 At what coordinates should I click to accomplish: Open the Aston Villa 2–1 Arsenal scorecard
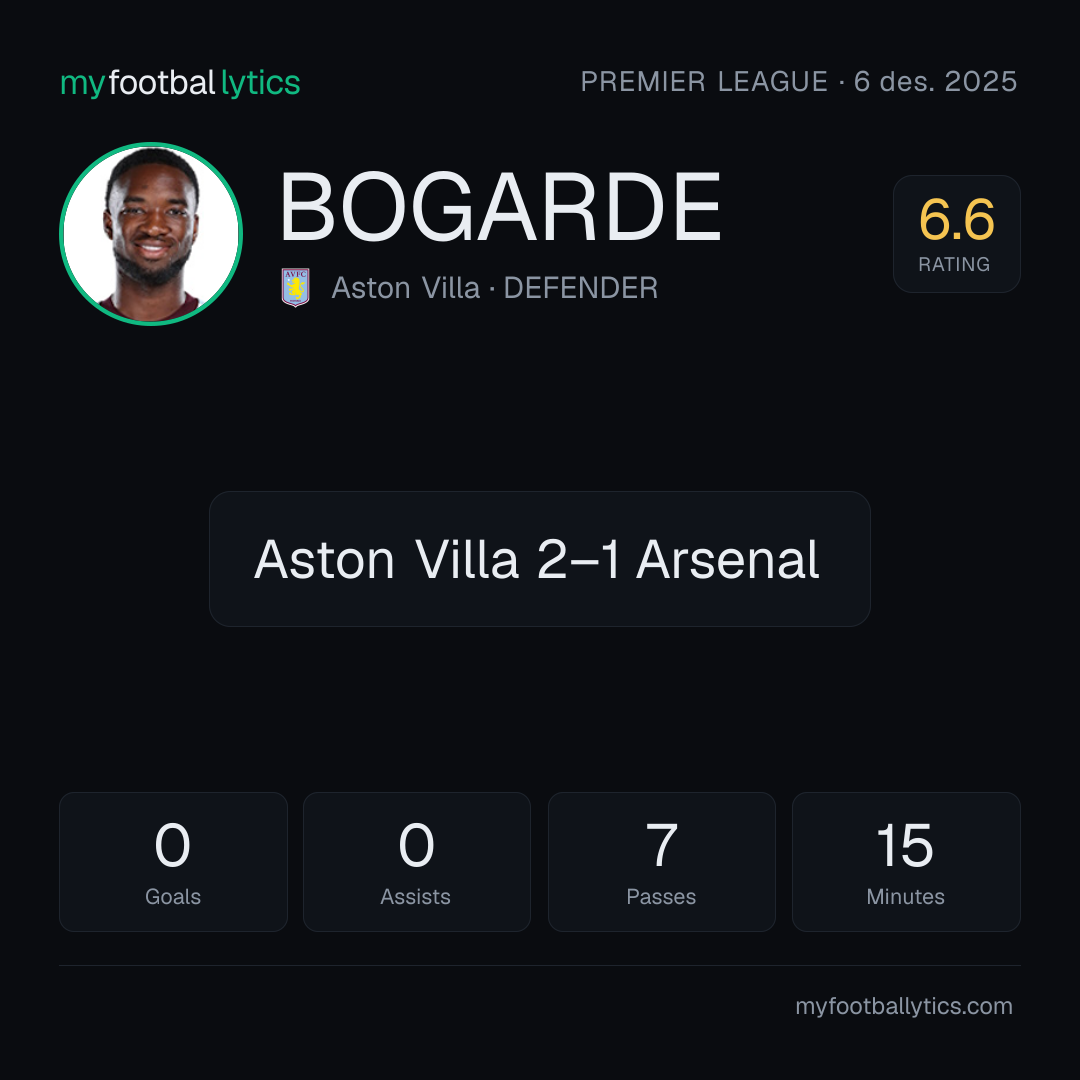540,559
